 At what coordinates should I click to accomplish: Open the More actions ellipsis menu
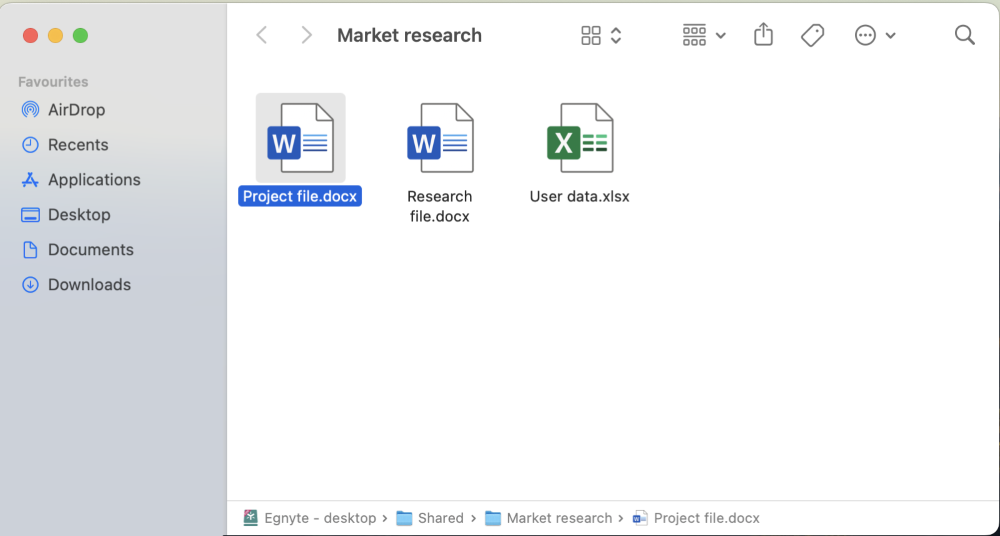[875, 35]
